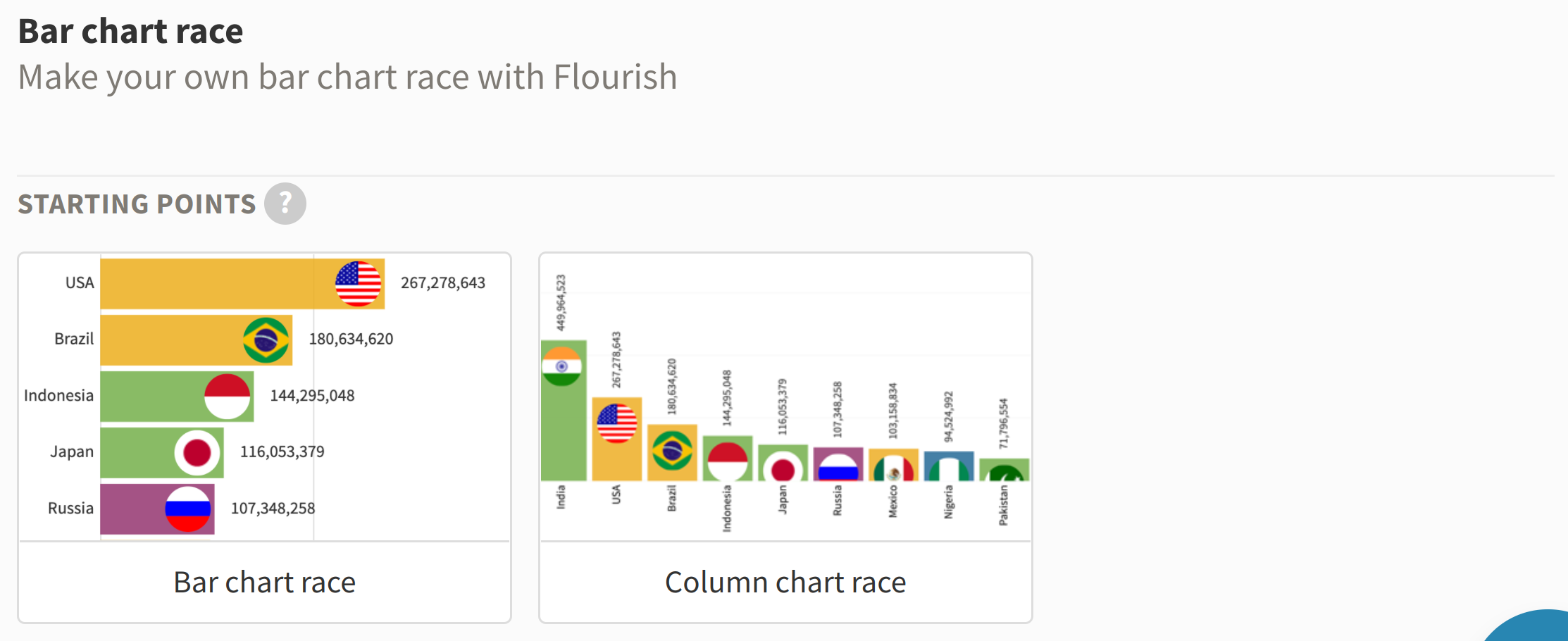The image size is (1568, 641).
Task: Click the Starting Points help question mark icon
Action: click(x=285, y=204)
